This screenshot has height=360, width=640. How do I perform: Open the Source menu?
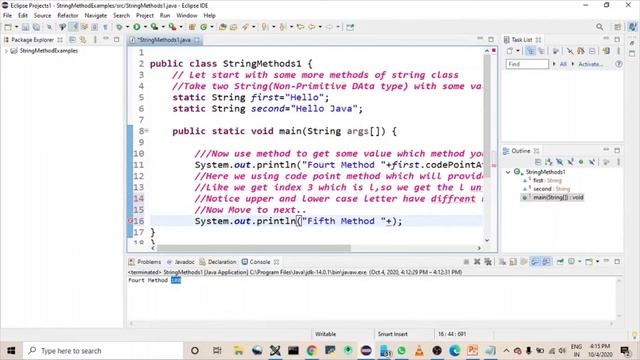(x=42, y=16)
